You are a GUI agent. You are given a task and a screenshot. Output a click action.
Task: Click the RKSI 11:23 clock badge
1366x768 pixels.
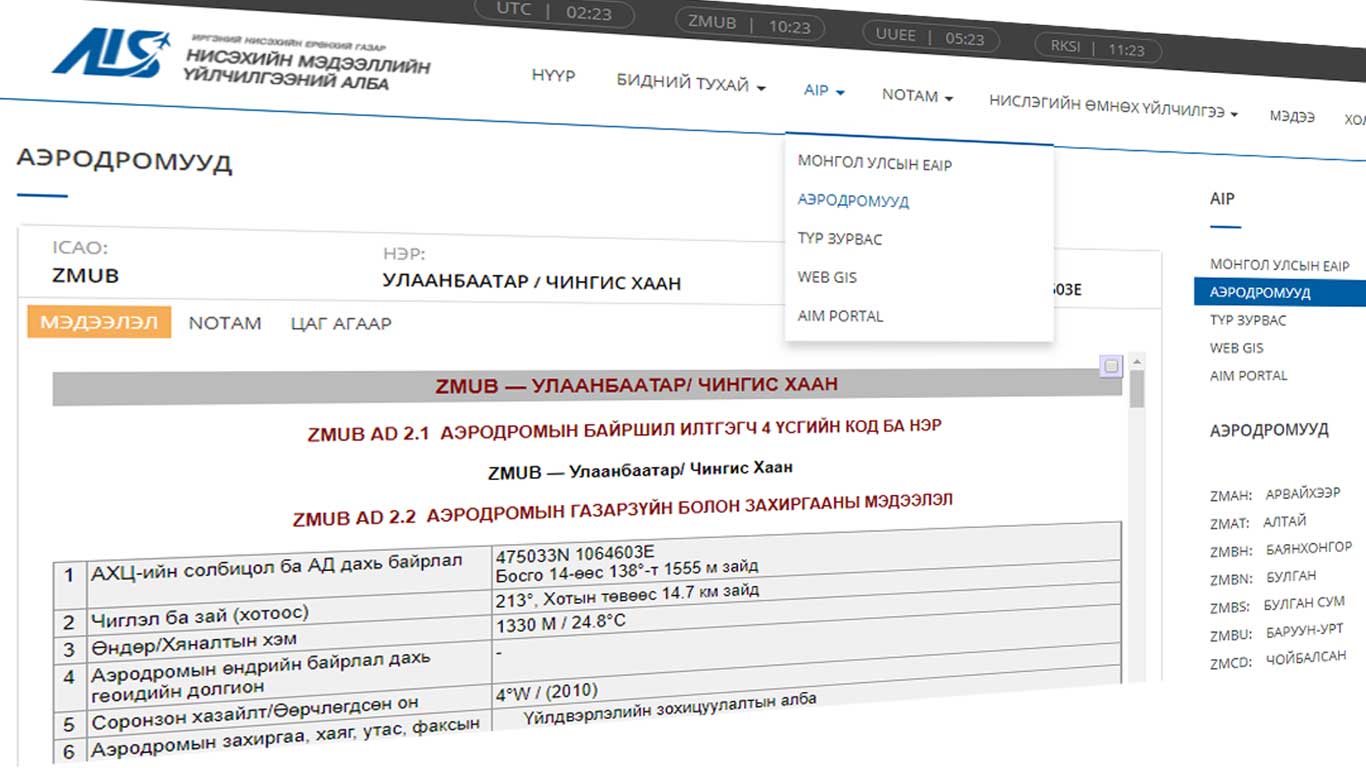(1097, 47)
